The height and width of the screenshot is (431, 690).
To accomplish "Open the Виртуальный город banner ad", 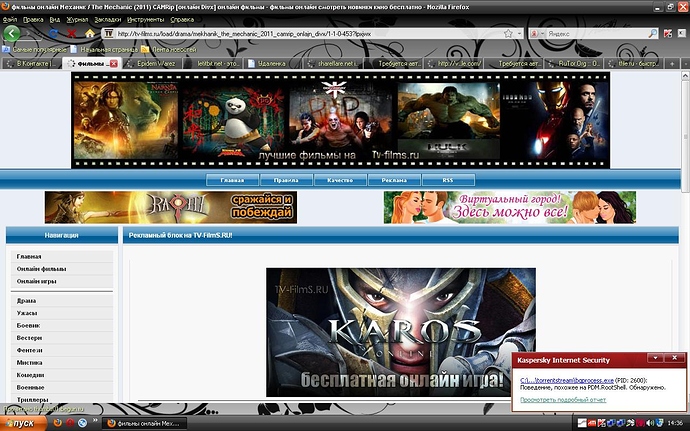I will 510,207.
